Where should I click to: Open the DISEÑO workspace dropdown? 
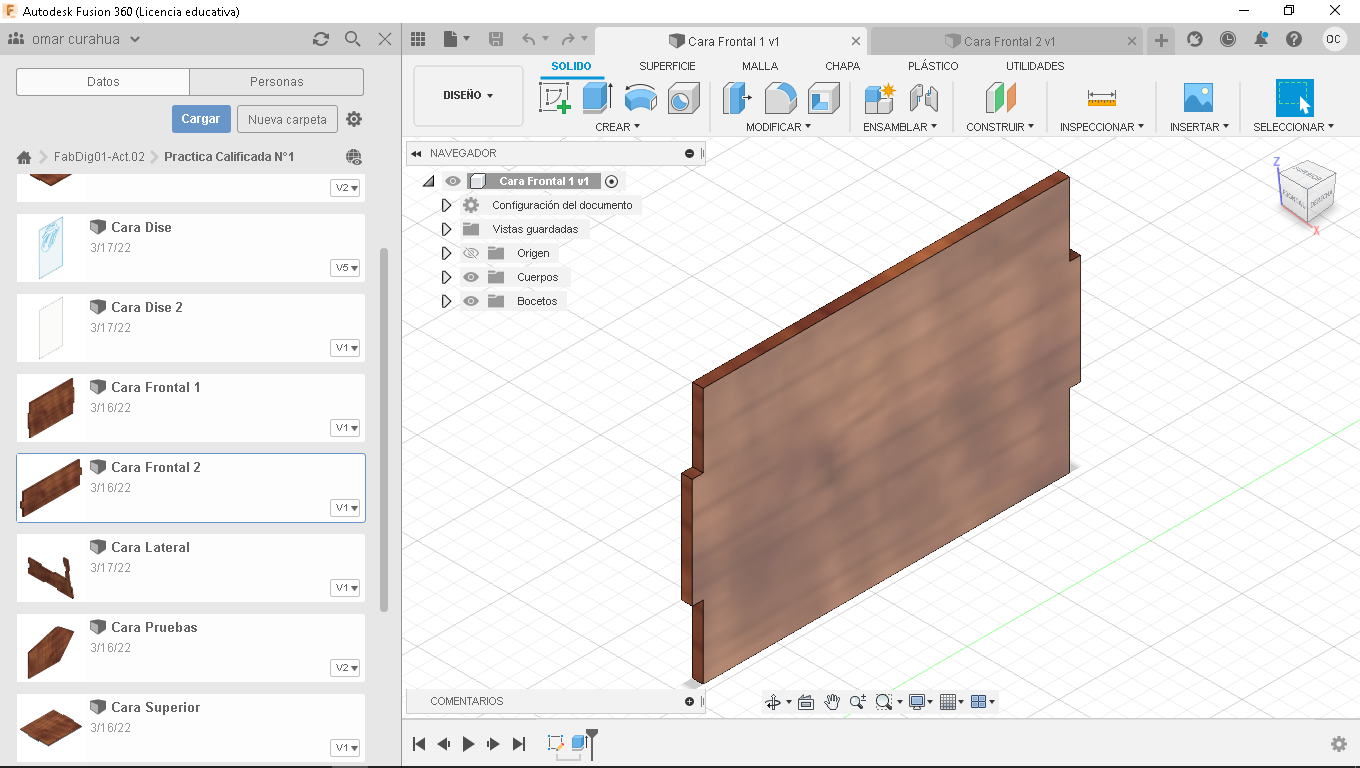tap(468, 96)
